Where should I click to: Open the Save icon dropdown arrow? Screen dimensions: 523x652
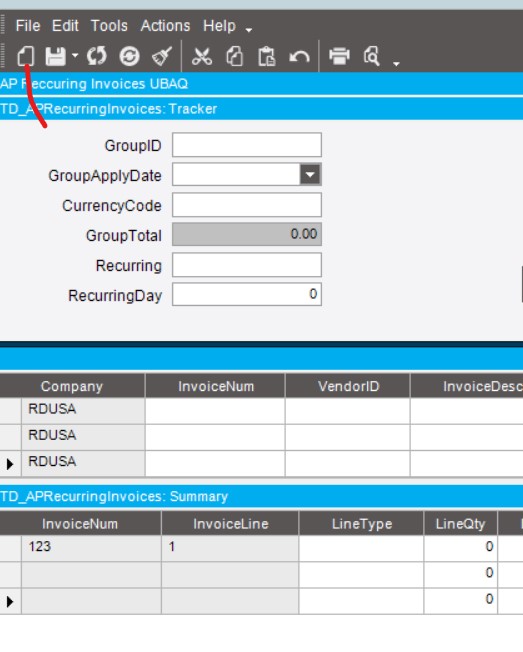[75, 55]
